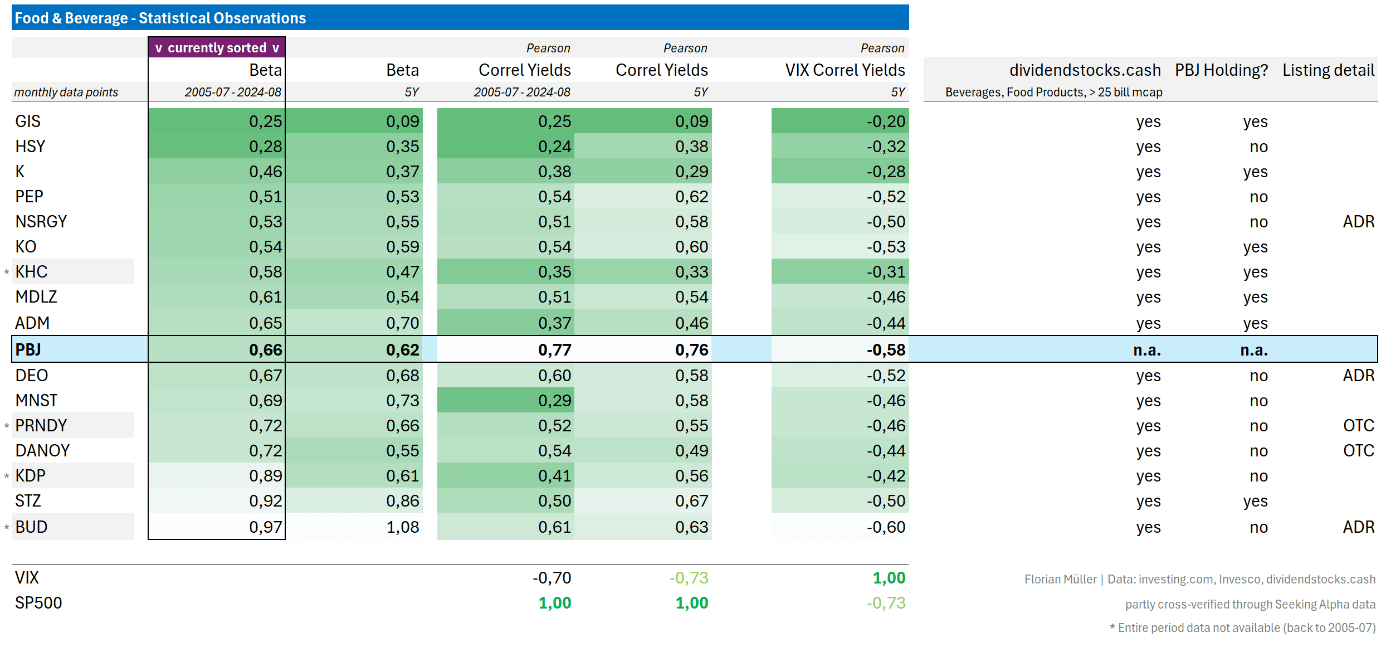The image size is (1386, 647).
Task: Select the OTC listing detail for DANOY
Action: pyautogui.click(x=1358, y=450)
